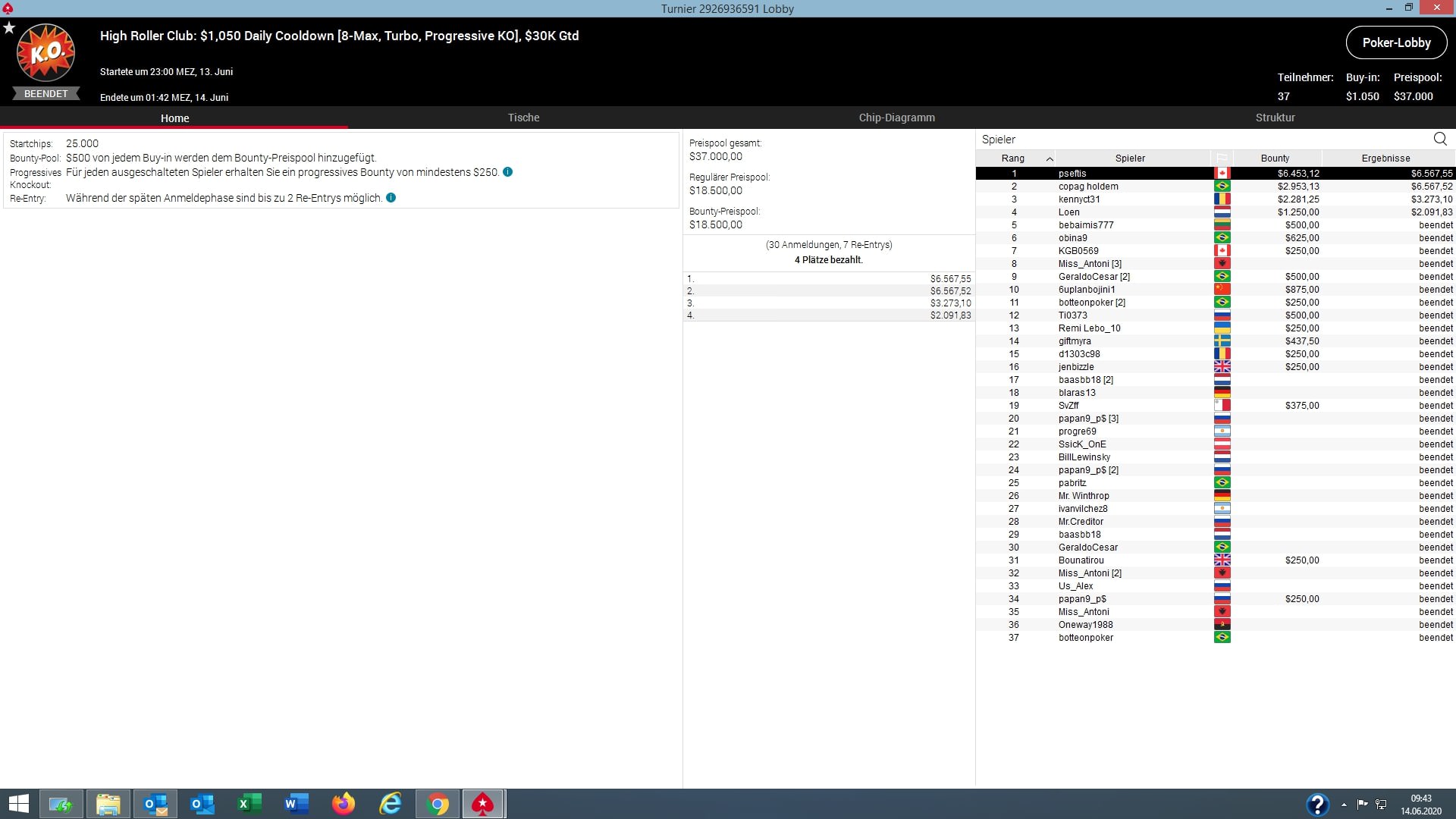Click the info icon next to the Re-Entry text

(x=391, y=198)
